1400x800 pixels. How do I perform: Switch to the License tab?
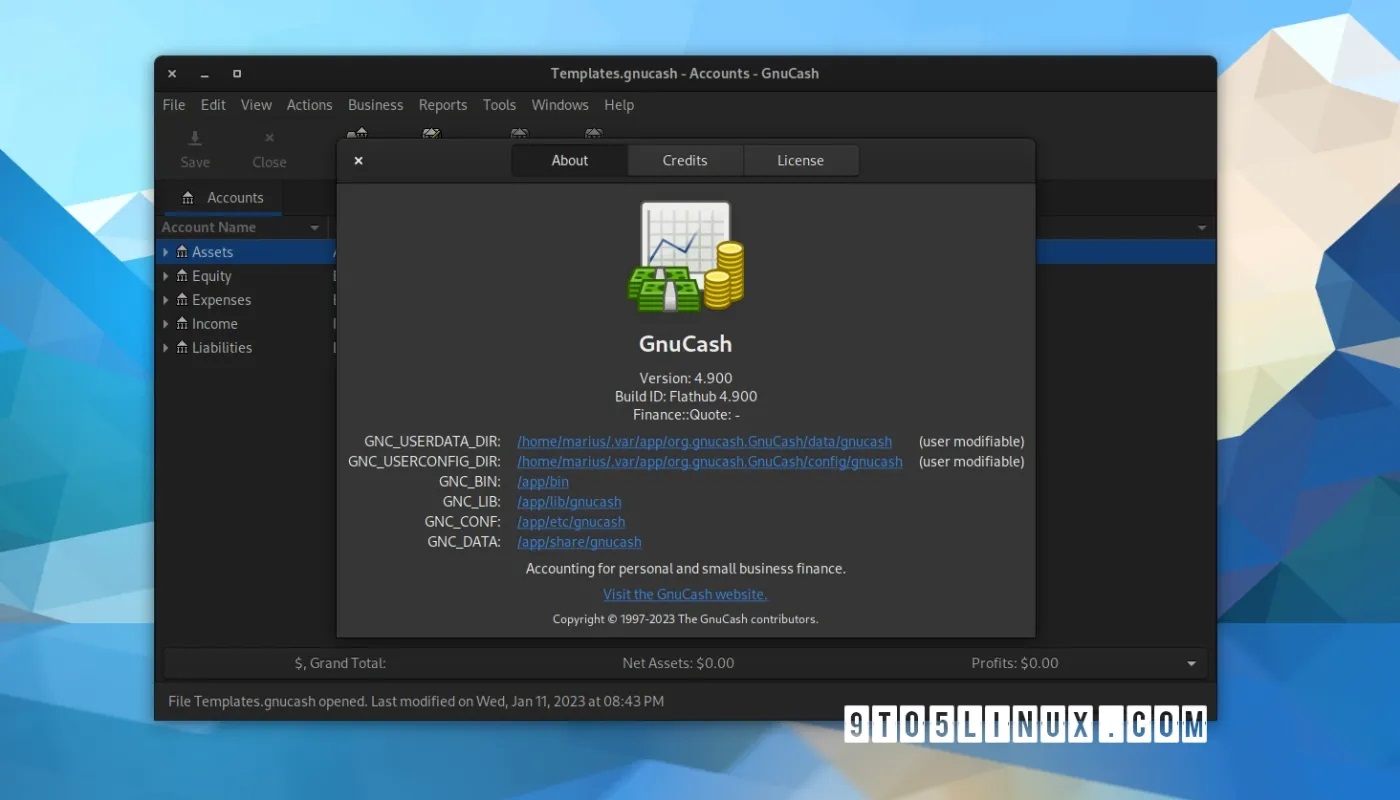(x=800, y=161)
